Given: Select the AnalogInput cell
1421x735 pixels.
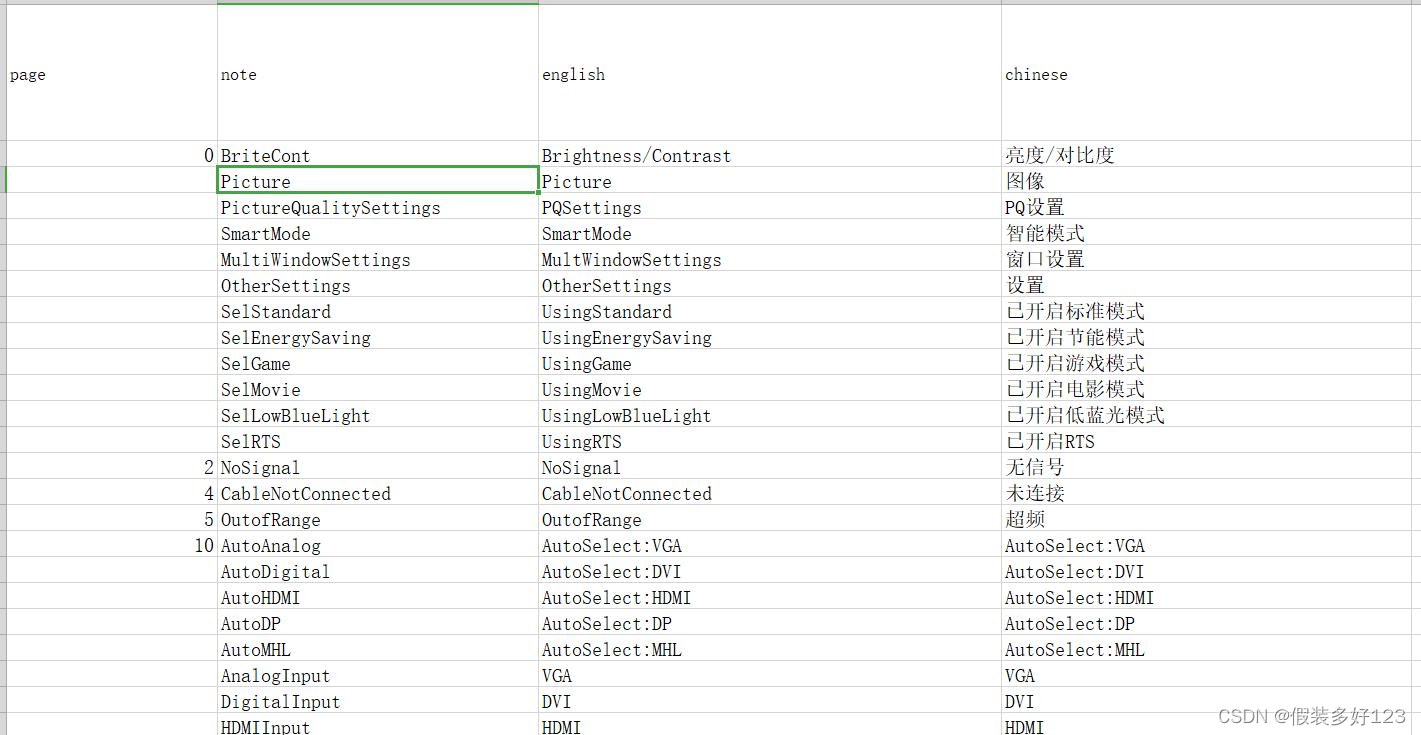Looking at the screenshot, I should (x=378, y=675).
